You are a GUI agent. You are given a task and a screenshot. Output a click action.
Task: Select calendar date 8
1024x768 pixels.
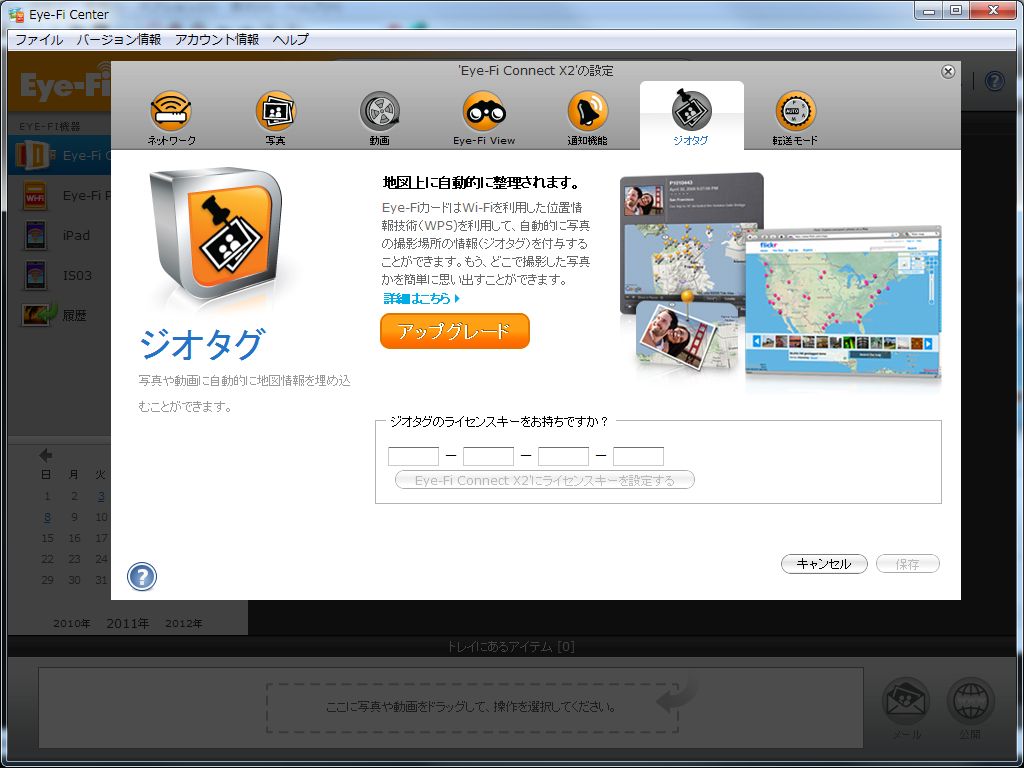click(x=47, y=517)
